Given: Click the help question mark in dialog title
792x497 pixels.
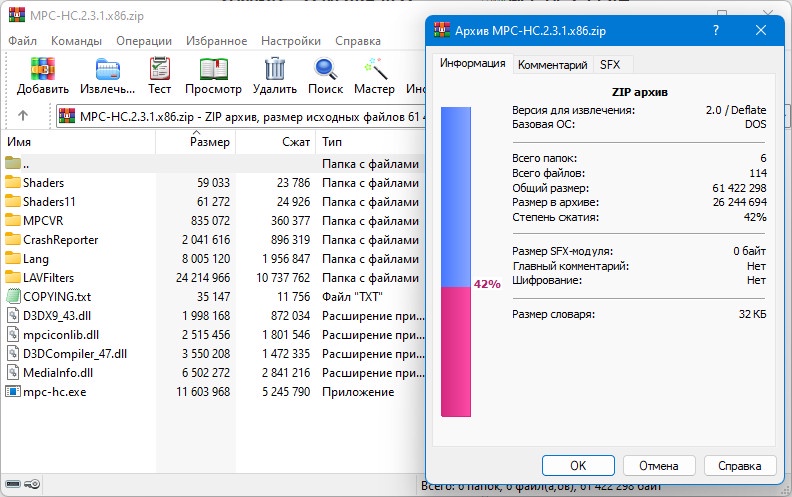Looking at the screenshot, I should pyautogui.click(x=715, y=30).
